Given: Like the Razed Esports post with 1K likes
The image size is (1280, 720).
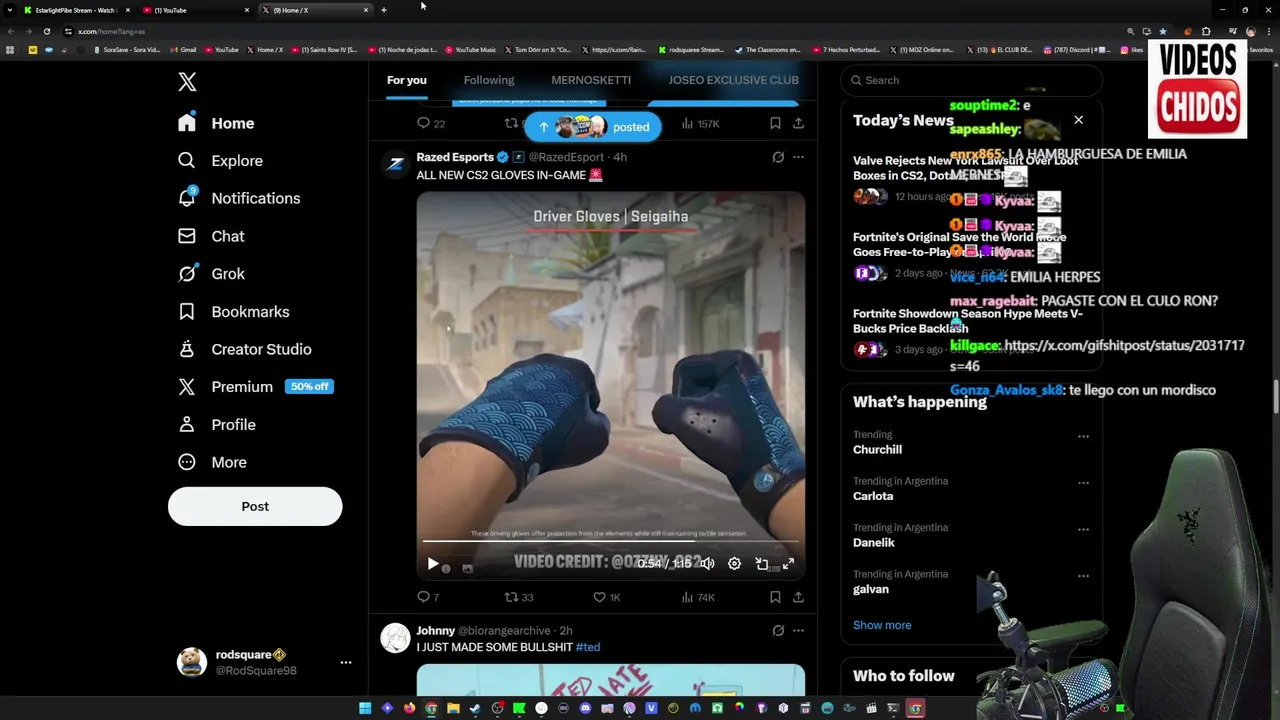Looking at the screenshot, I should 606,597.
